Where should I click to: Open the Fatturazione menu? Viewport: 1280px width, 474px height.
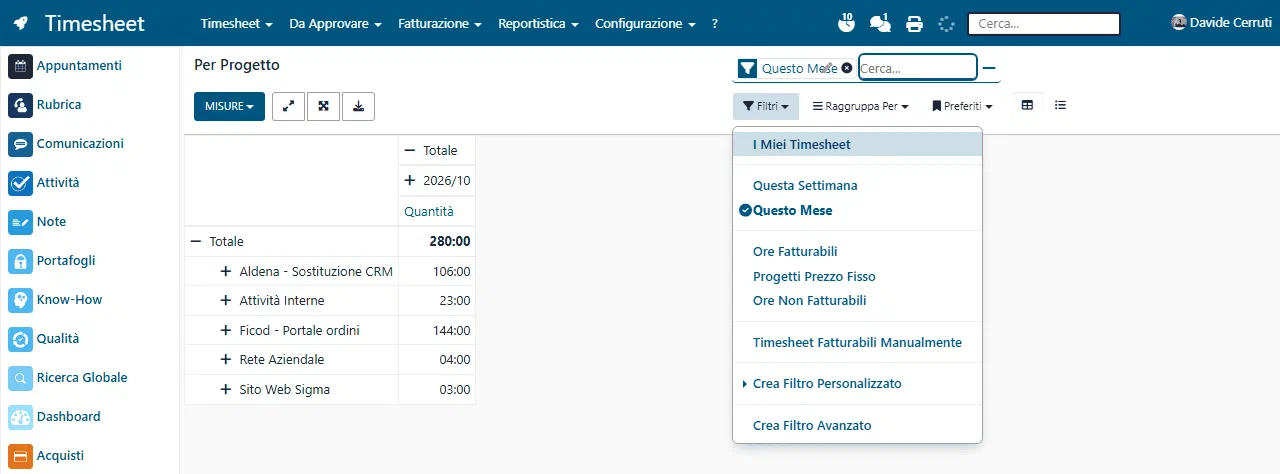[440, 23]
